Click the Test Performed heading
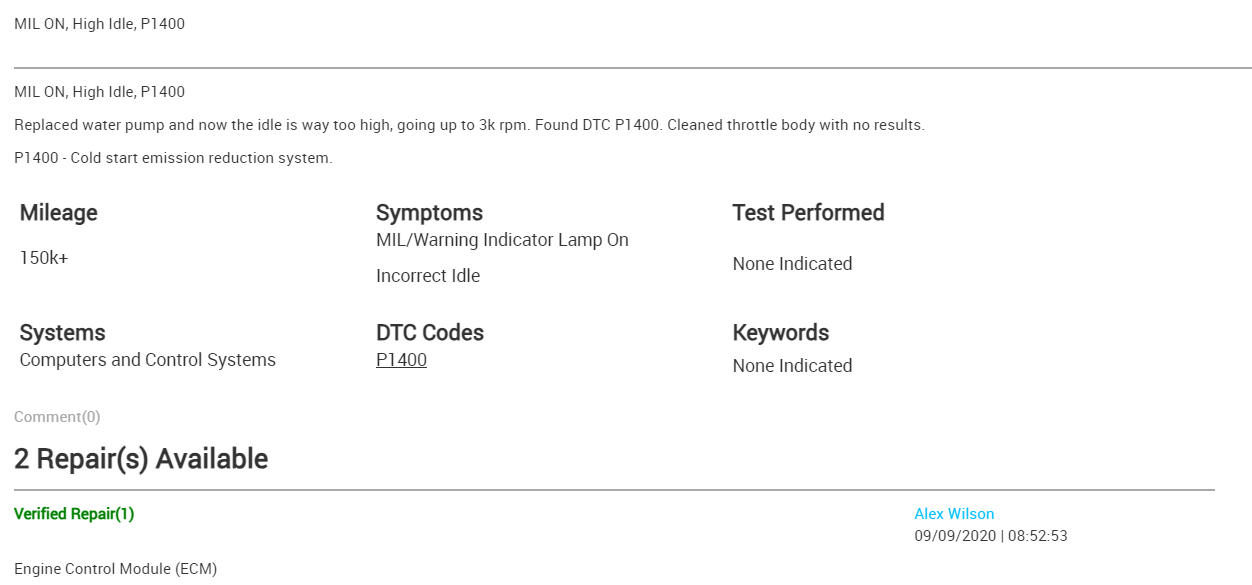Screen dimensions: 1252x585 coord(808,213)
